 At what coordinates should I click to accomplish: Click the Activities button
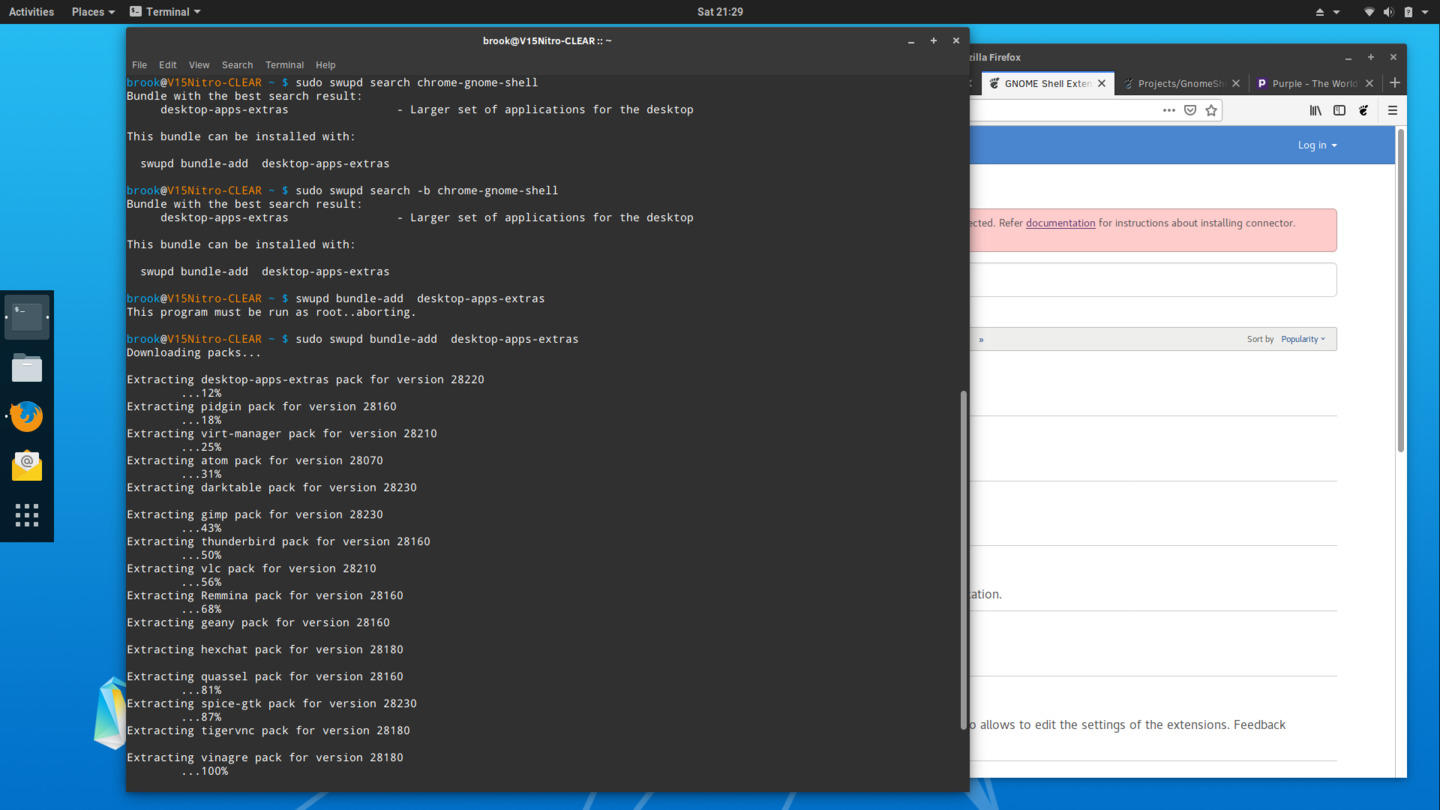tap(31, 12)
